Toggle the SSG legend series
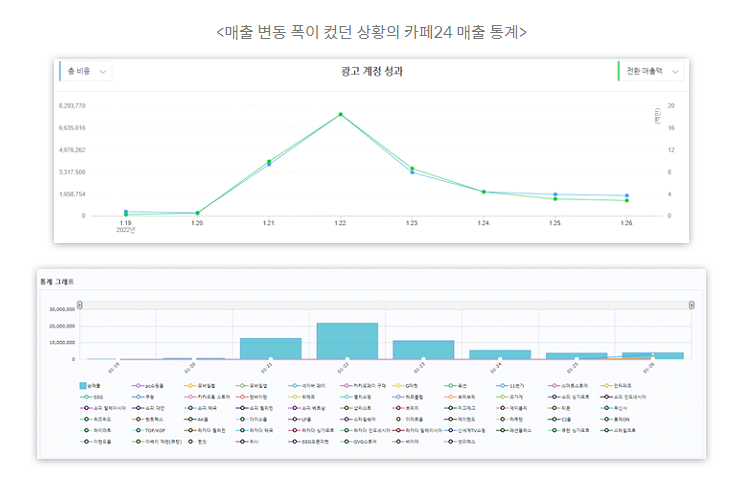 coord(91,397)
